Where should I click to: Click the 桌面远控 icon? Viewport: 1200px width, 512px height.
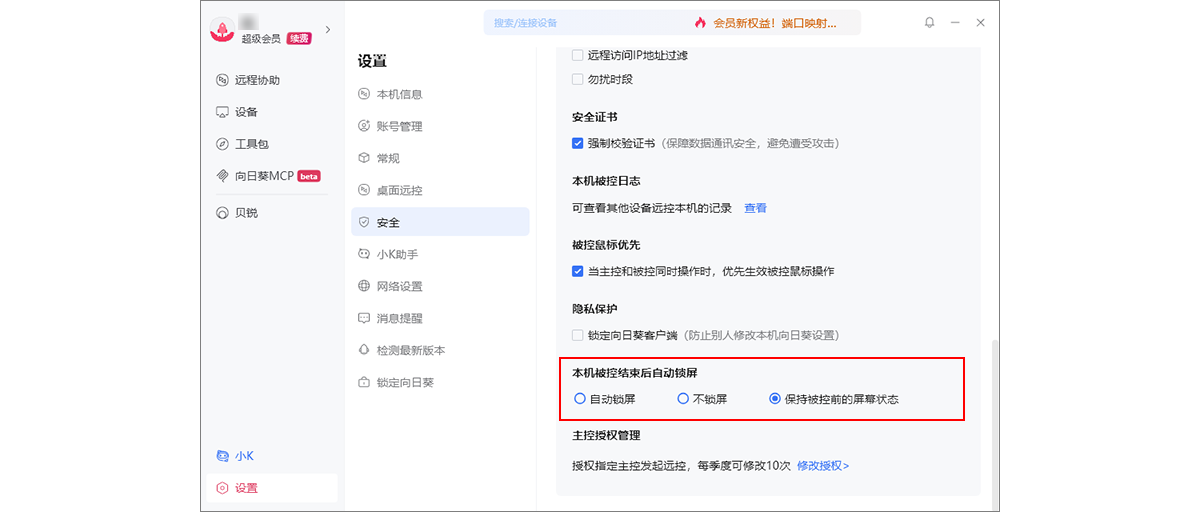tap(364, 190)
